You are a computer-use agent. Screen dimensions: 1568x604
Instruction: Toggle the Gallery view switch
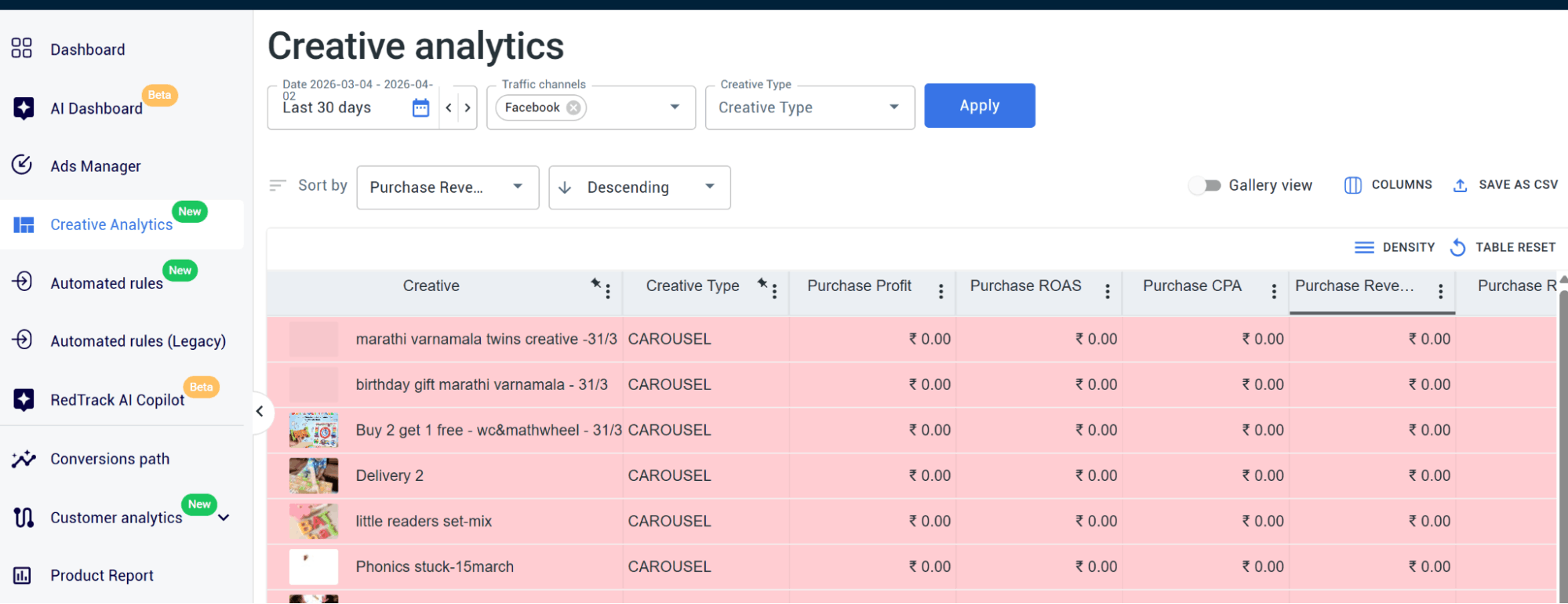(1205, 185)
